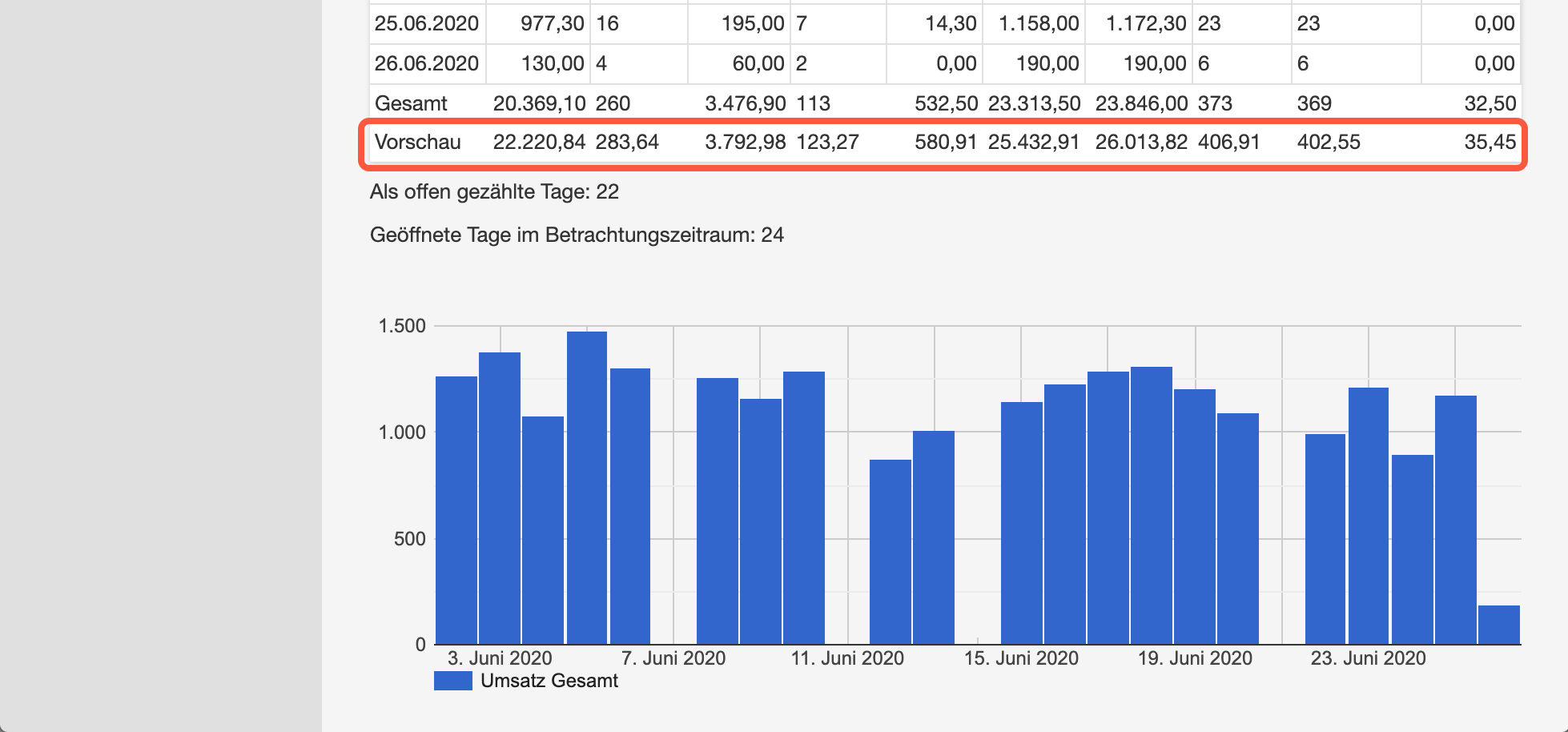This screenshot has width=1568, height=732.
Task: Select the forecast value 580,91
Action: (946, 142)
